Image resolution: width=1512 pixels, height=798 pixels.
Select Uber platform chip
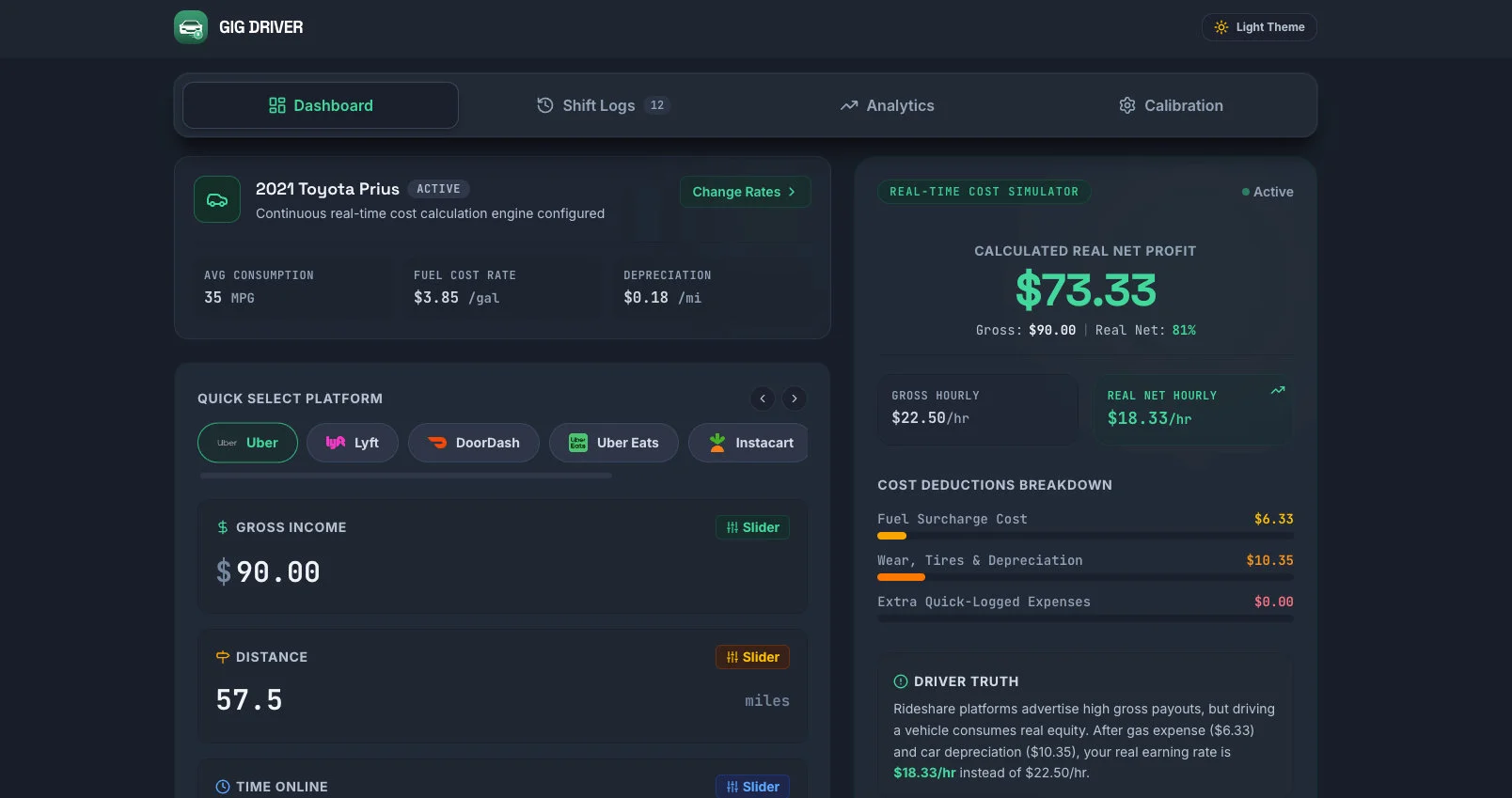tap(247, 443)
